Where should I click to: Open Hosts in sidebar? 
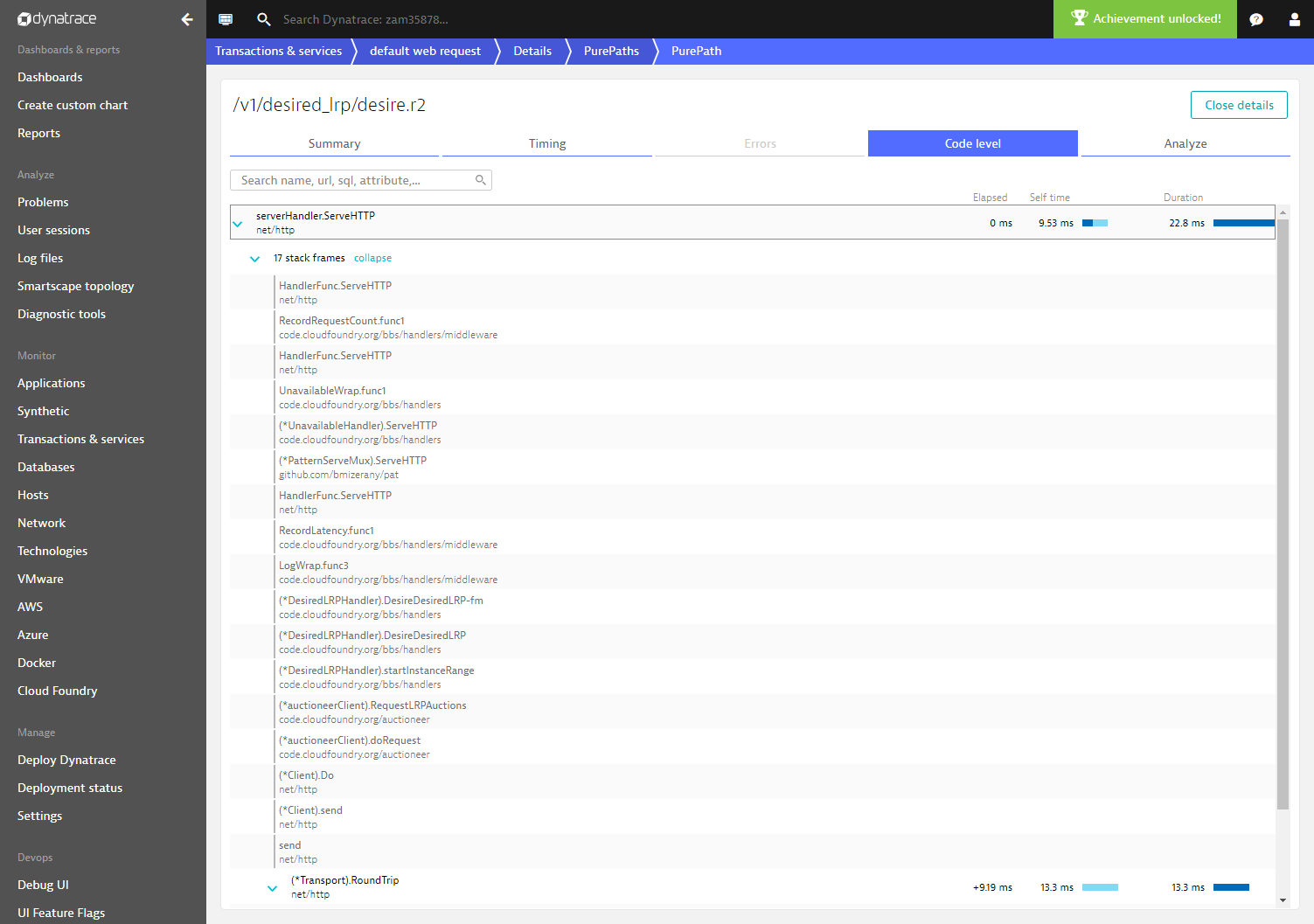(33, 495)
